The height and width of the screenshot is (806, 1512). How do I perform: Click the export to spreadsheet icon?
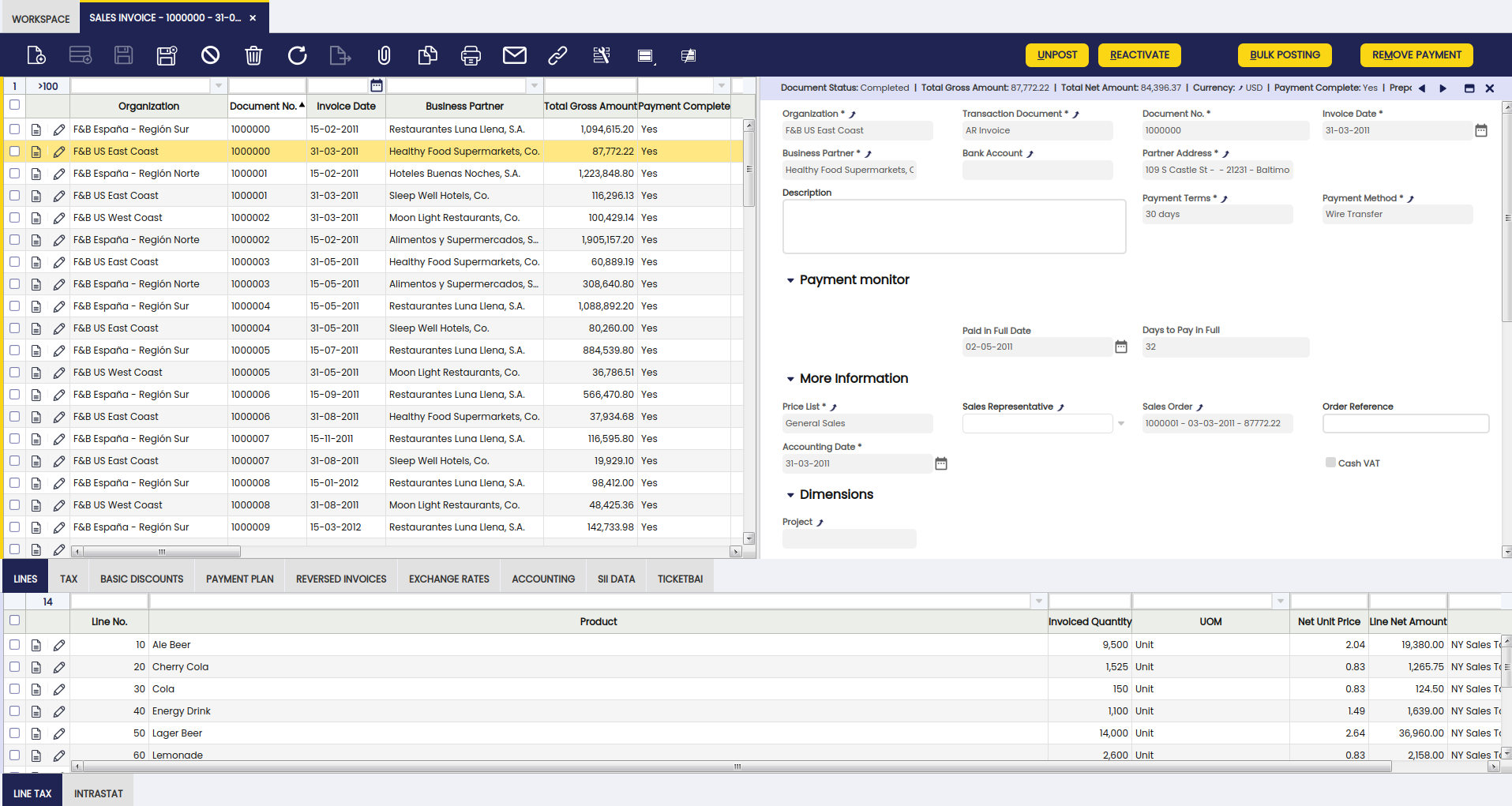coord(340,55)
